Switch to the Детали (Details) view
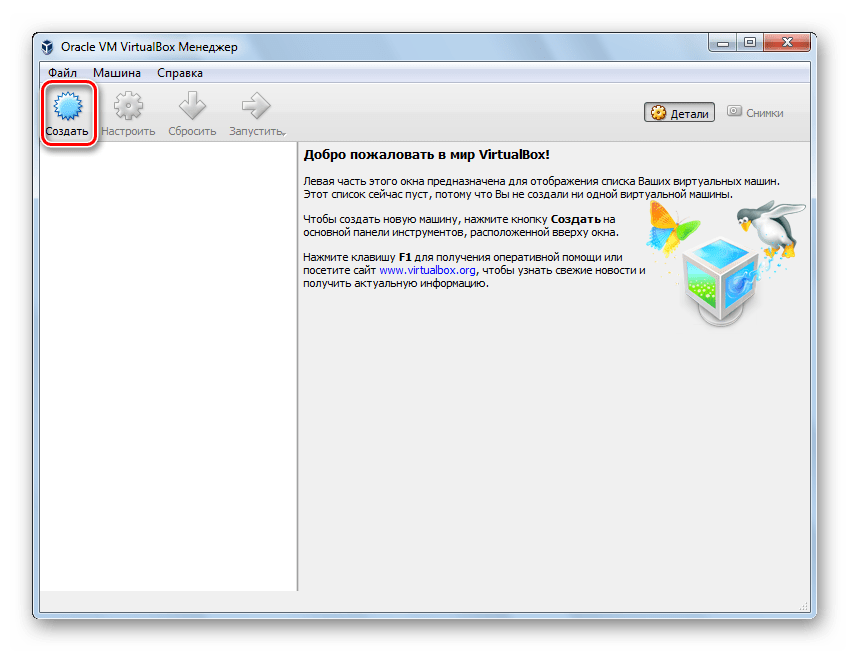The width and height of the screenshot is (850, 652). pyautogui.click(x=680, y=113)
